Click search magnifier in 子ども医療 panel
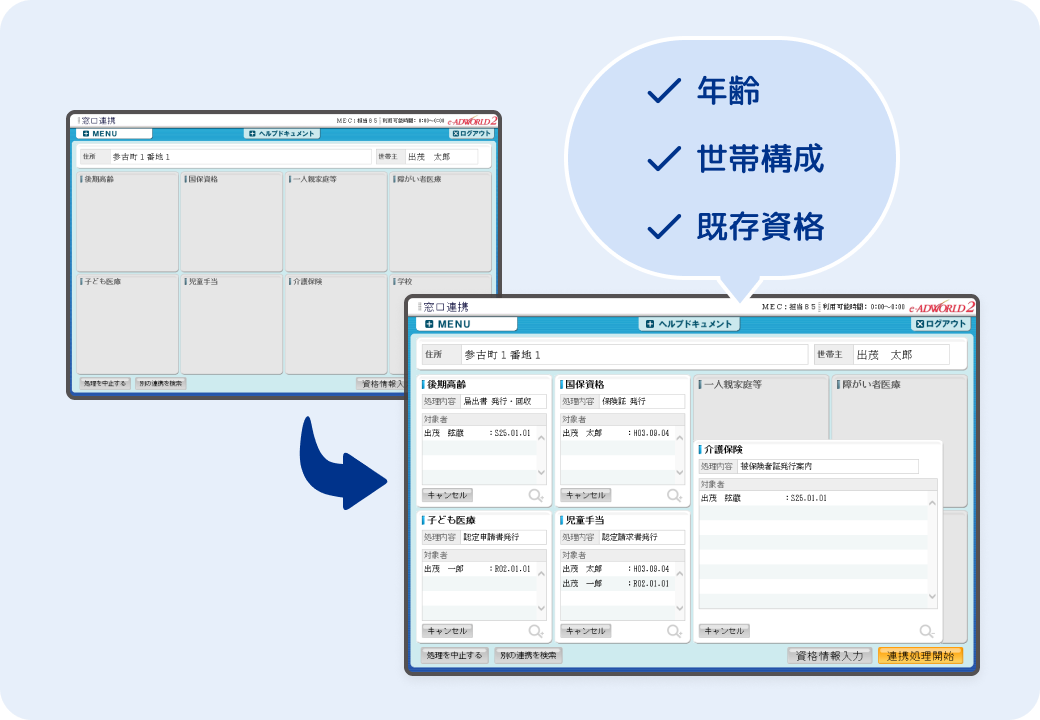 [536, 631]
